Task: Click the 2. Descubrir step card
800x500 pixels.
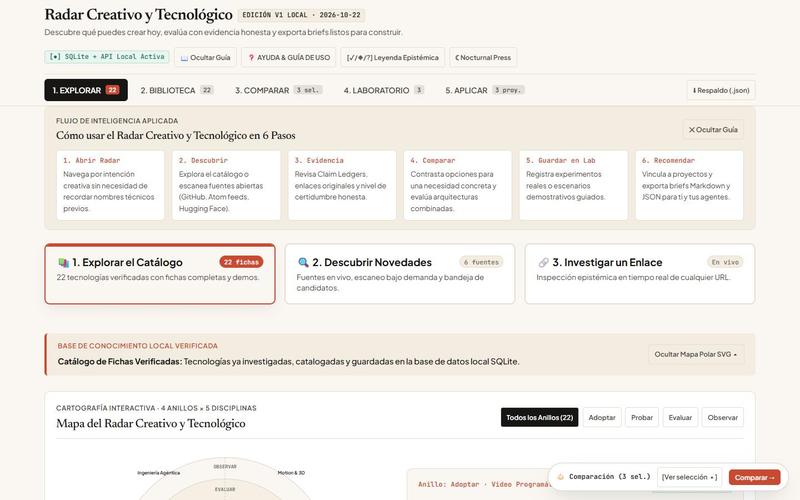Action: tap(226, 185)
